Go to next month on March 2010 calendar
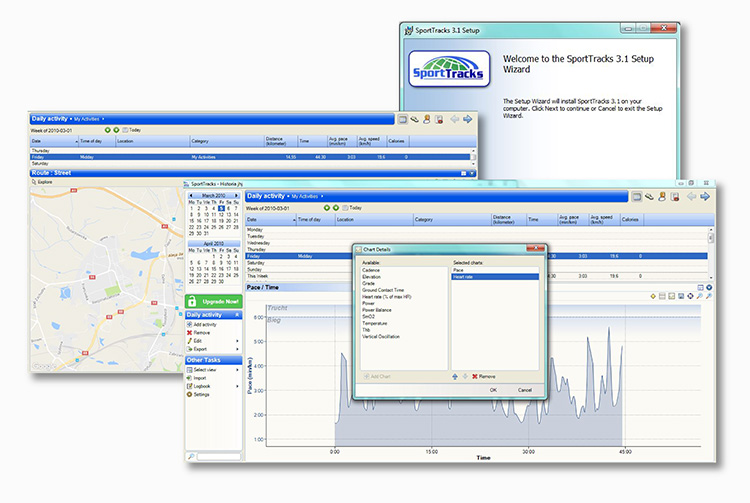This screenshot has height=503, width=750. pyautogui.click(x=236, y=196)
